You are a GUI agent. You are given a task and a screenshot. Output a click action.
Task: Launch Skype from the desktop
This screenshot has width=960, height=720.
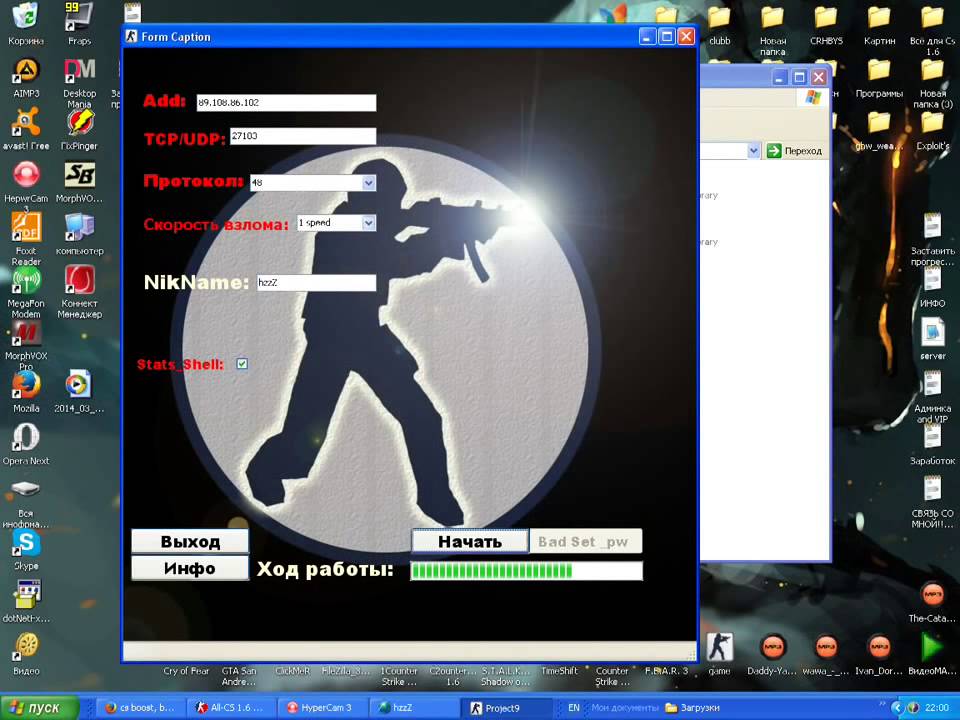point(26,543)
